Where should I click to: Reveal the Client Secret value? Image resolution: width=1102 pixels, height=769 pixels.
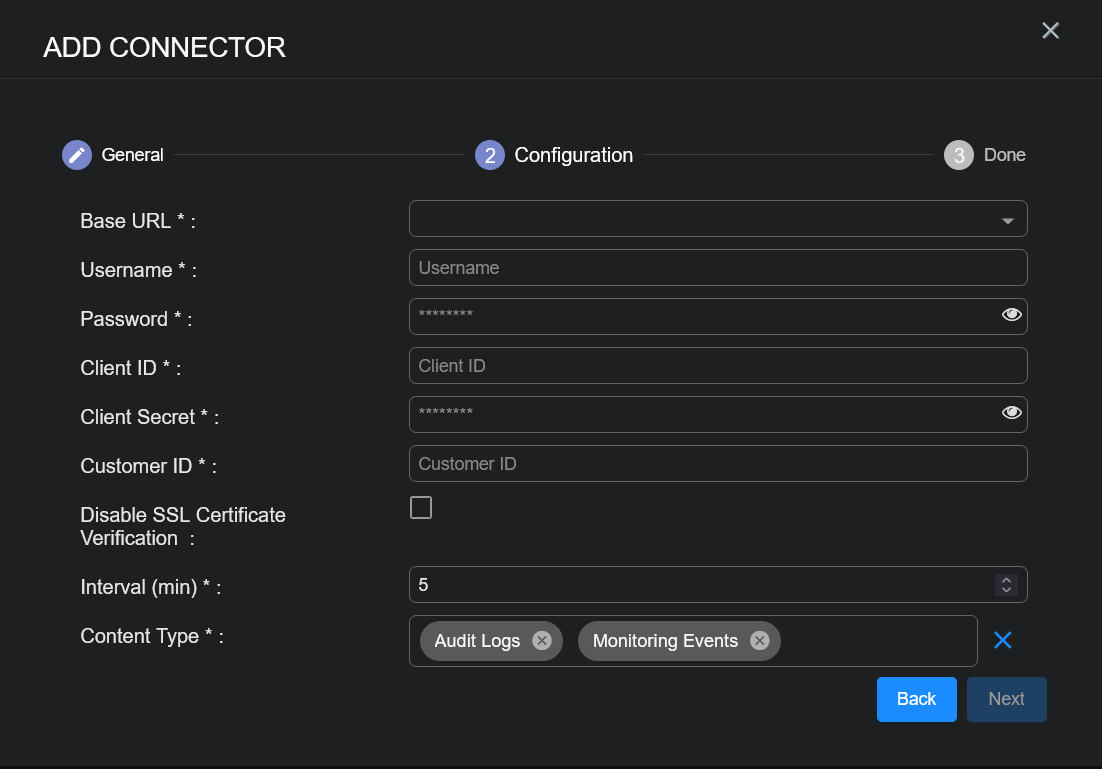tap(1012, 413)
